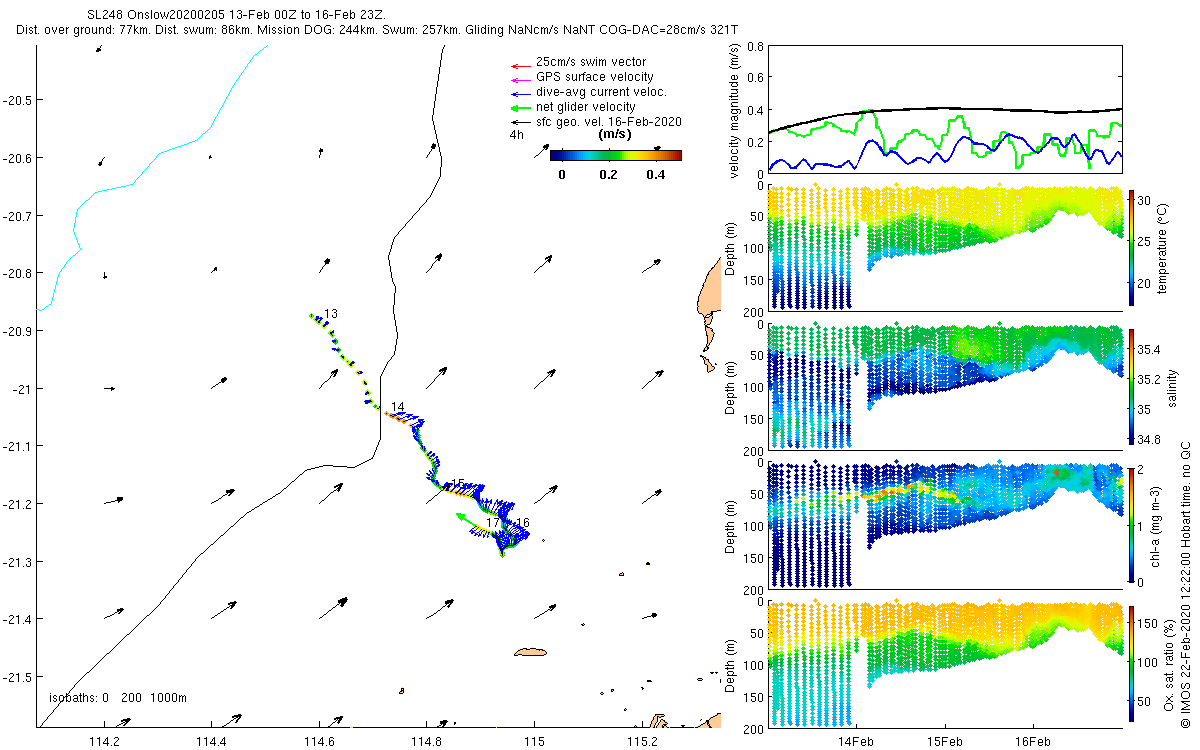Screen dimensions: 1200x750
Task: Click the 30 tick on the temperature color bar
Action: point(1145,199)
